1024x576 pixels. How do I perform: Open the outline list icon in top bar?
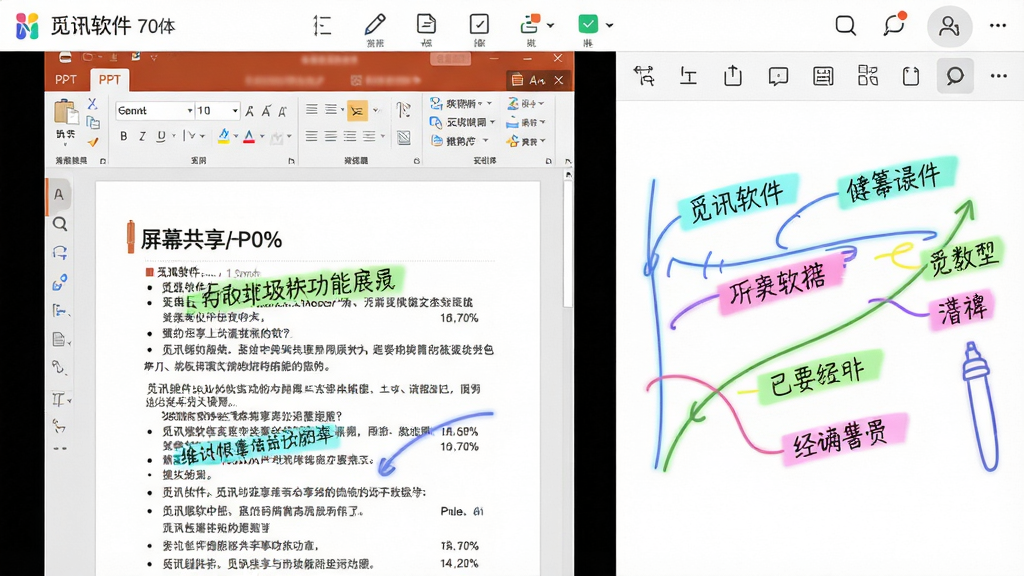tap(322, 25)
